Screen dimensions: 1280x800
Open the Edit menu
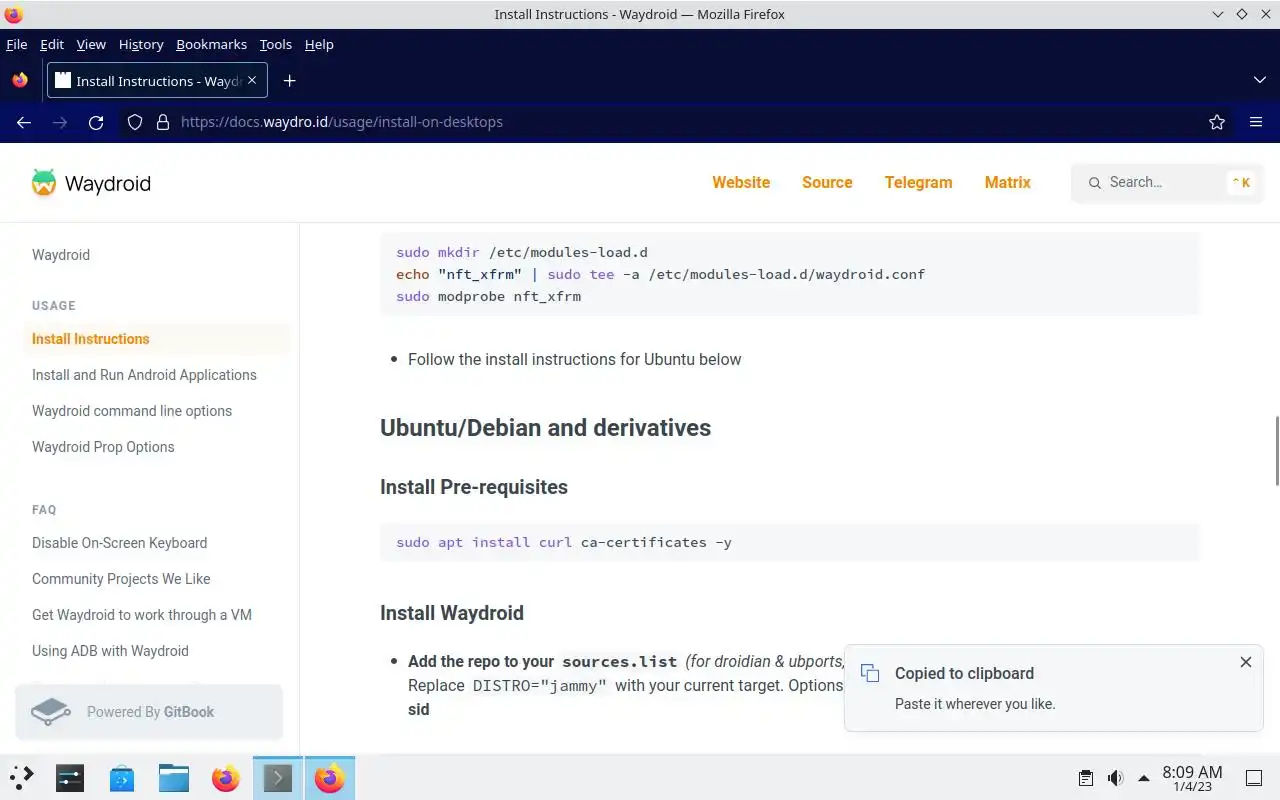pos(52,44)
